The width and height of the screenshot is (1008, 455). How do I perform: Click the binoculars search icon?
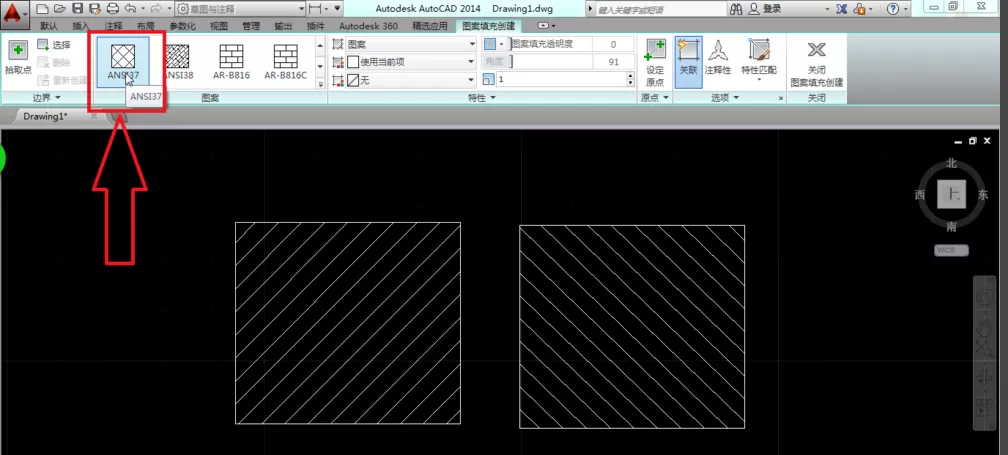tap(737, 9)
